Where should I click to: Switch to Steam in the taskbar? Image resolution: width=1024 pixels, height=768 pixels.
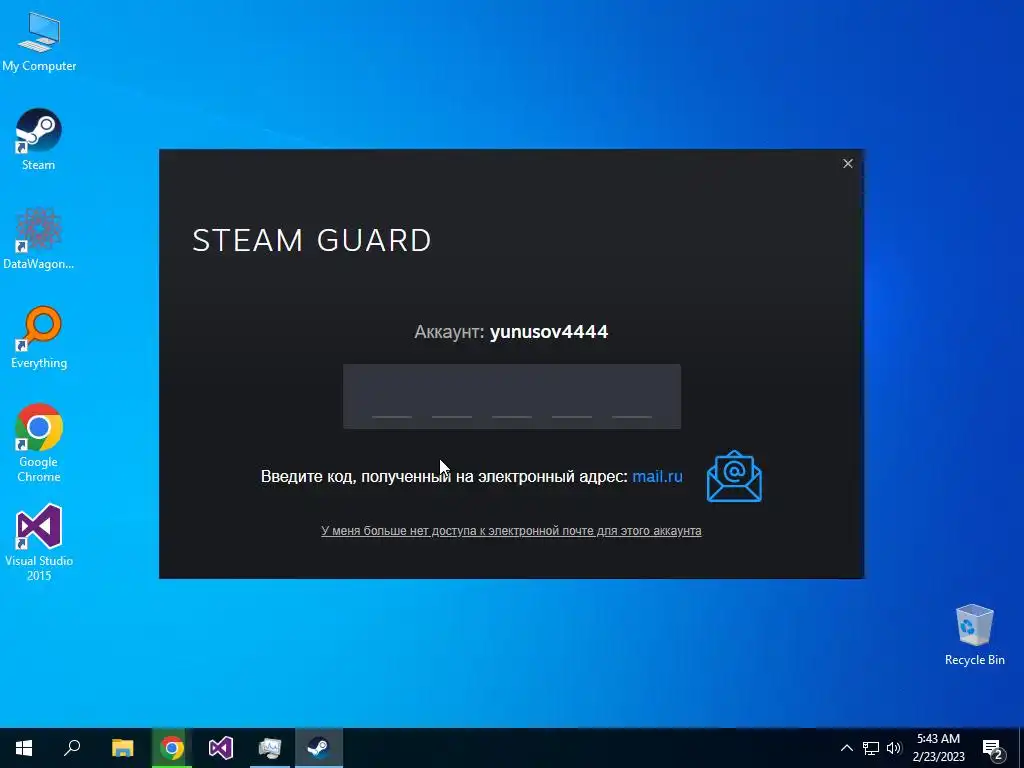[x=319, y=748]
